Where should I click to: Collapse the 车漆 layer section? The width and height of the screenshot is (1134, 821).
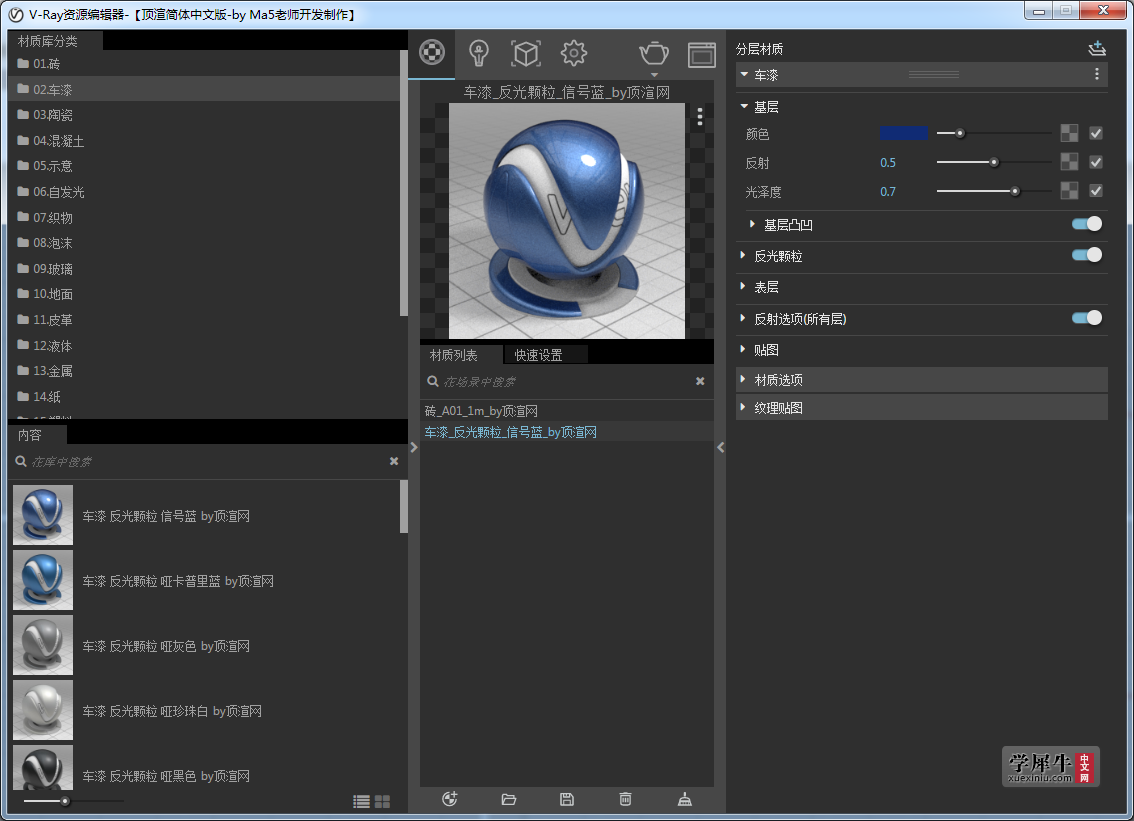pyautogui.click(x=744, y=75)
